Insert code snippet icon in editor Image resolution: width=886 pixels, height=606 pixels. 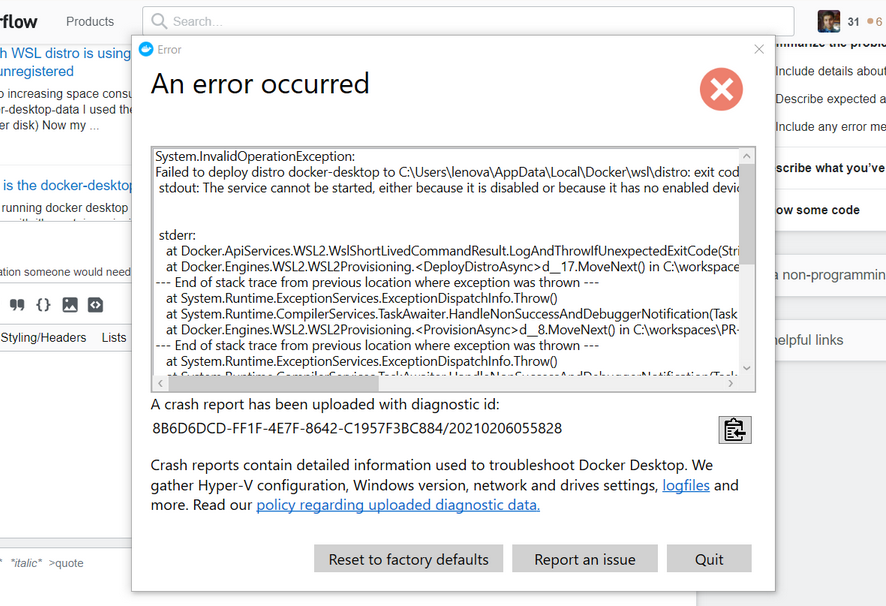click(x=95, y=305)
